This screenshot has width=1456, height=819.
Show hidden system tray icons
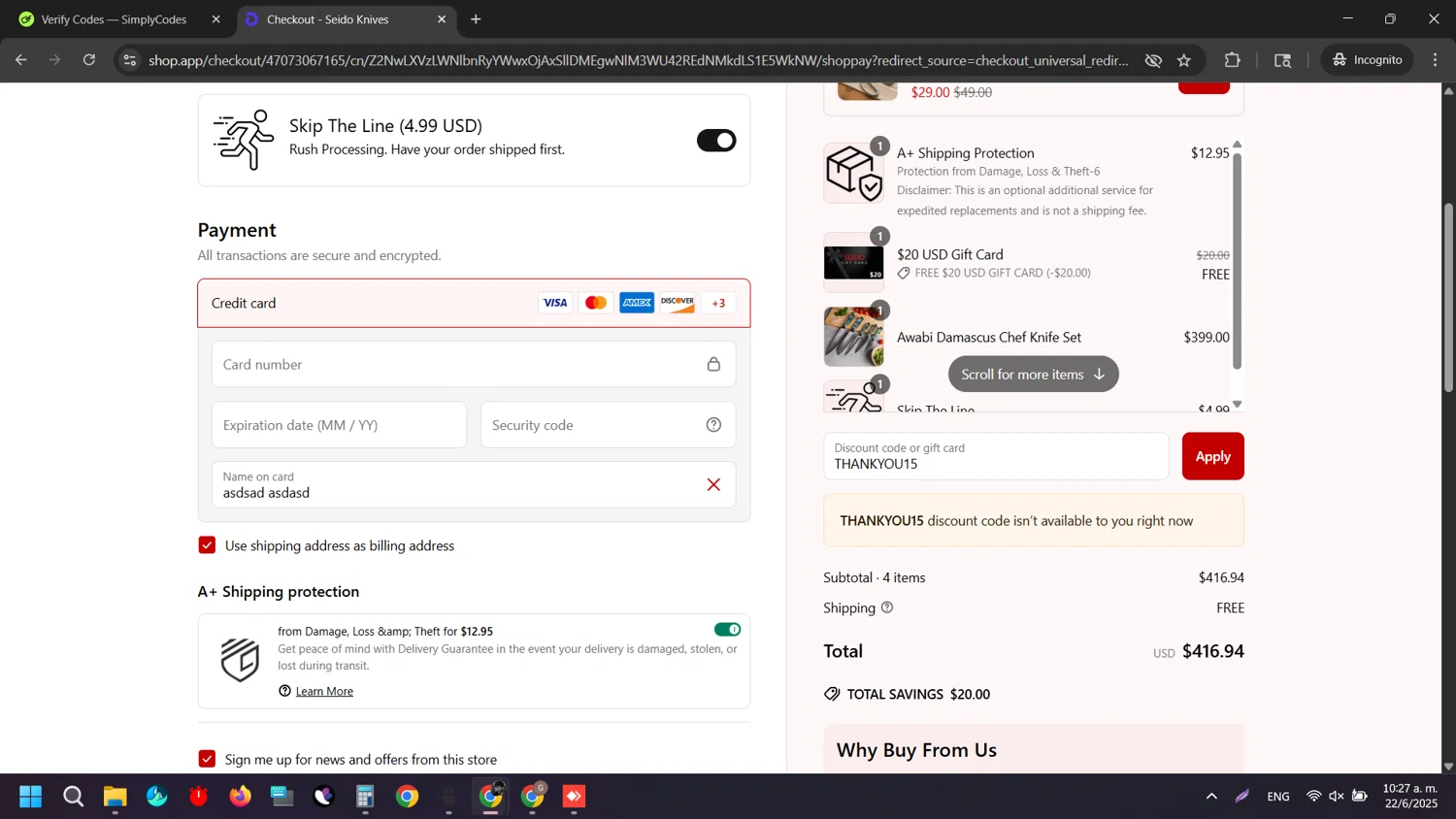1211,797
